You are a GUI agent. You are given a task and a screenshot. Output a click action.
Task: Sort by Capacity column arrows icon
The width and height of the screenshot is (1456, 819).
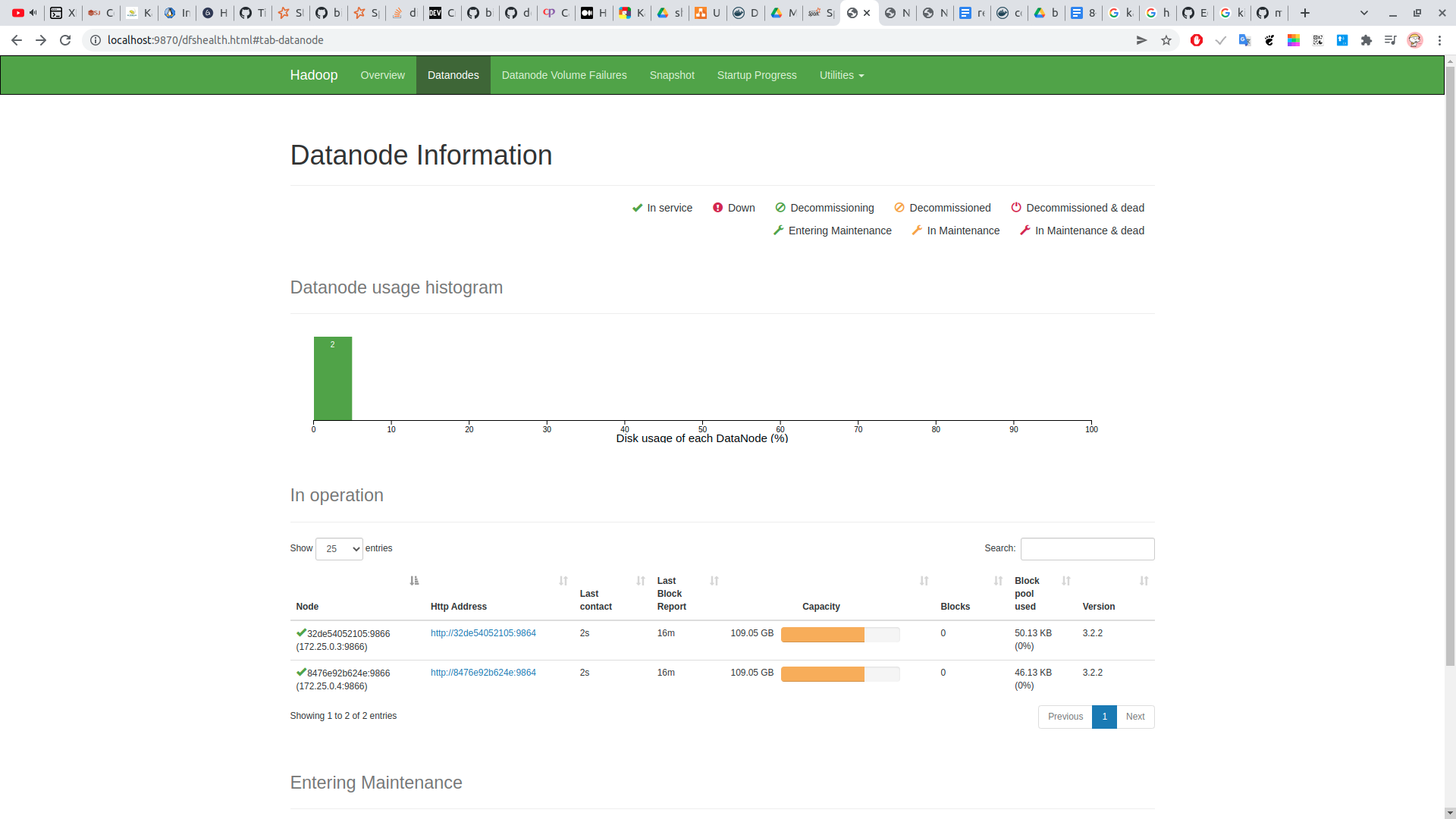pos(924,581)
